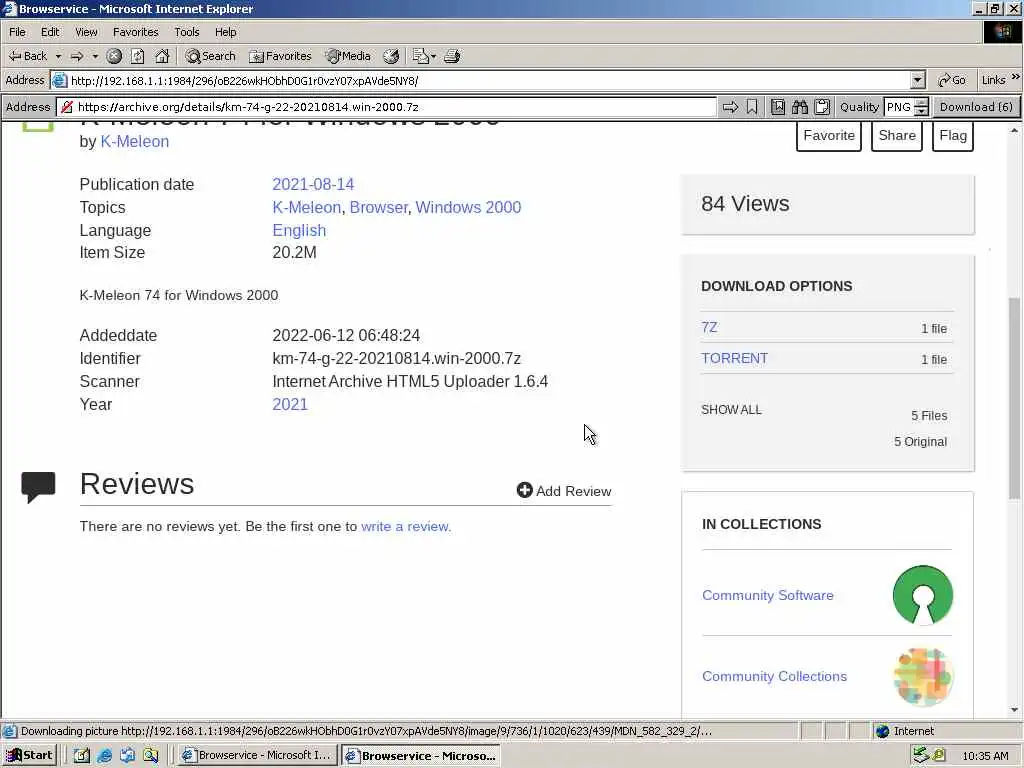Expand the Mail button dropdown arrow
1024x768 pixels.
[x=434, y=56]
